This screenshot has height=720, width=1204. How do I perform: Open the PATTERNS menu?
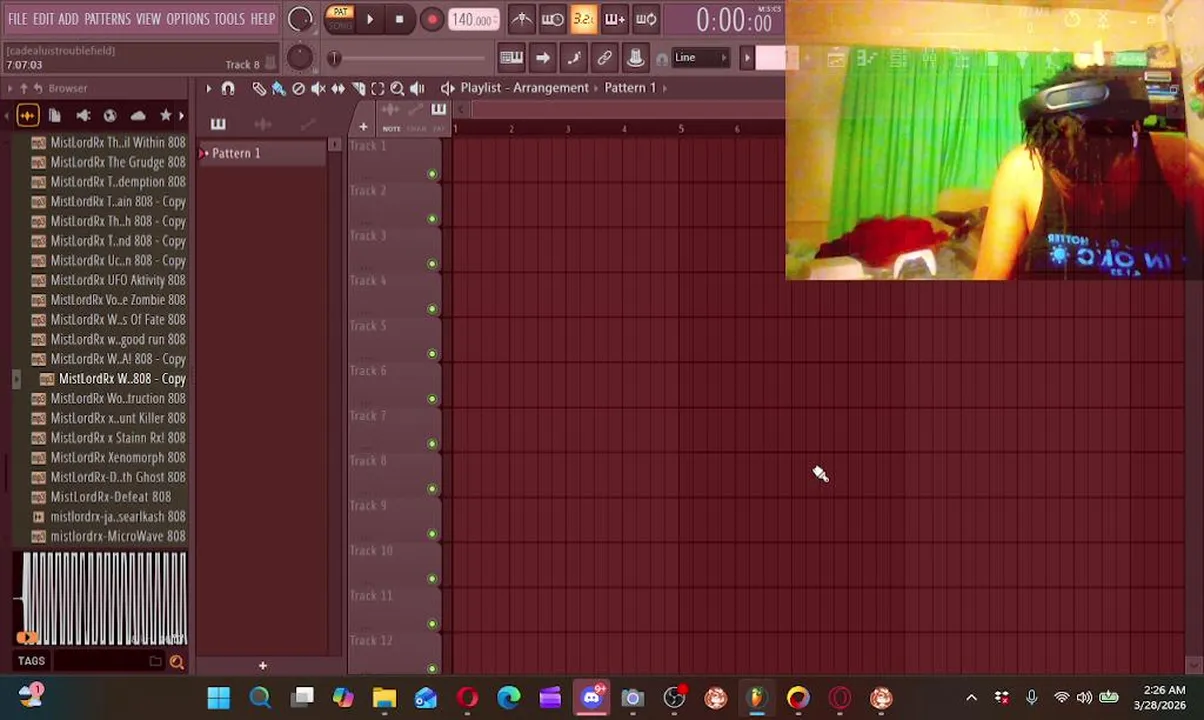(107, 19)
